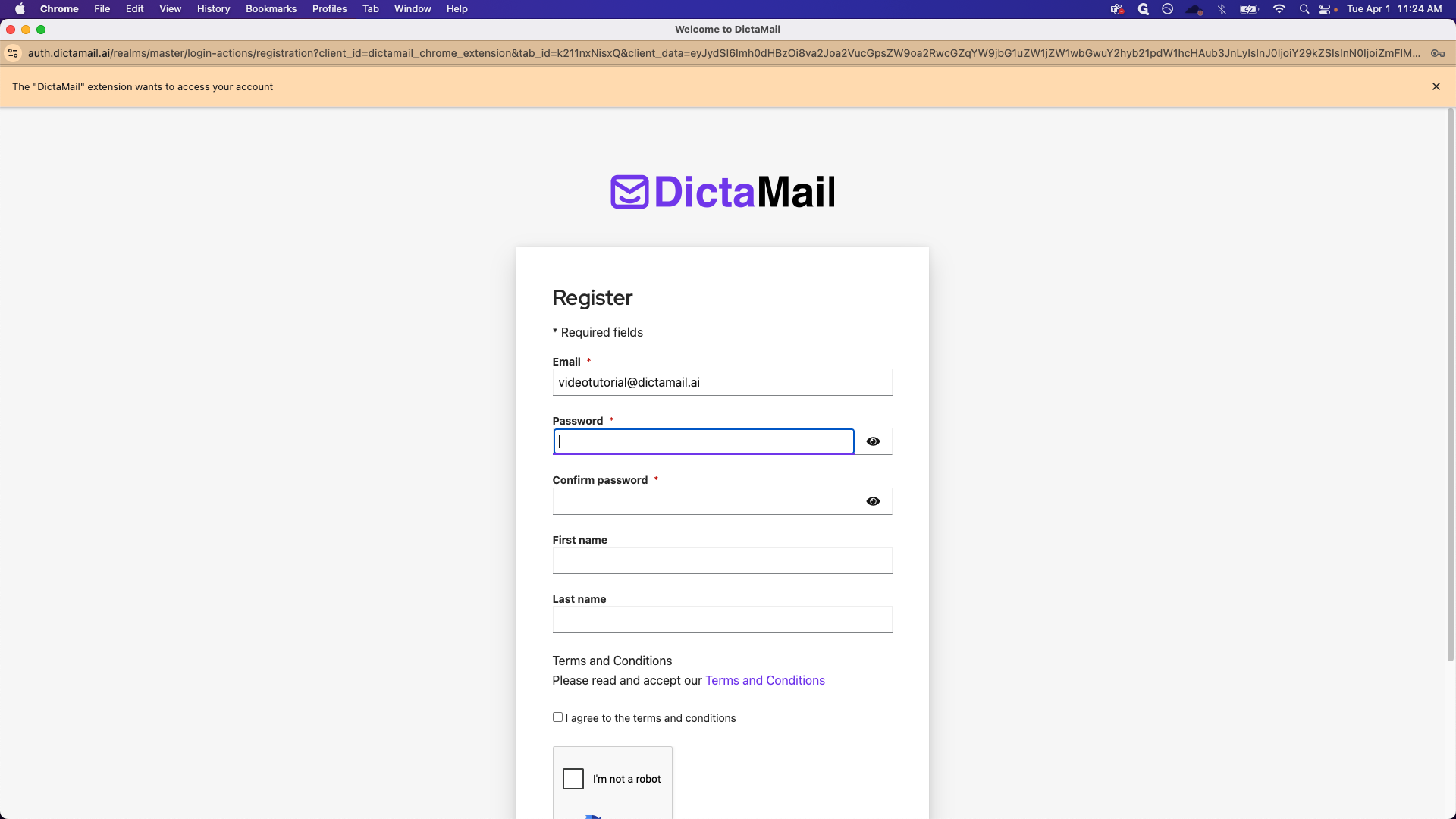Dismiss the DictaMail extension access banner
The height and width of the screenshot is (819, 1456).
pyautogui.click(x=1436, y=86)
